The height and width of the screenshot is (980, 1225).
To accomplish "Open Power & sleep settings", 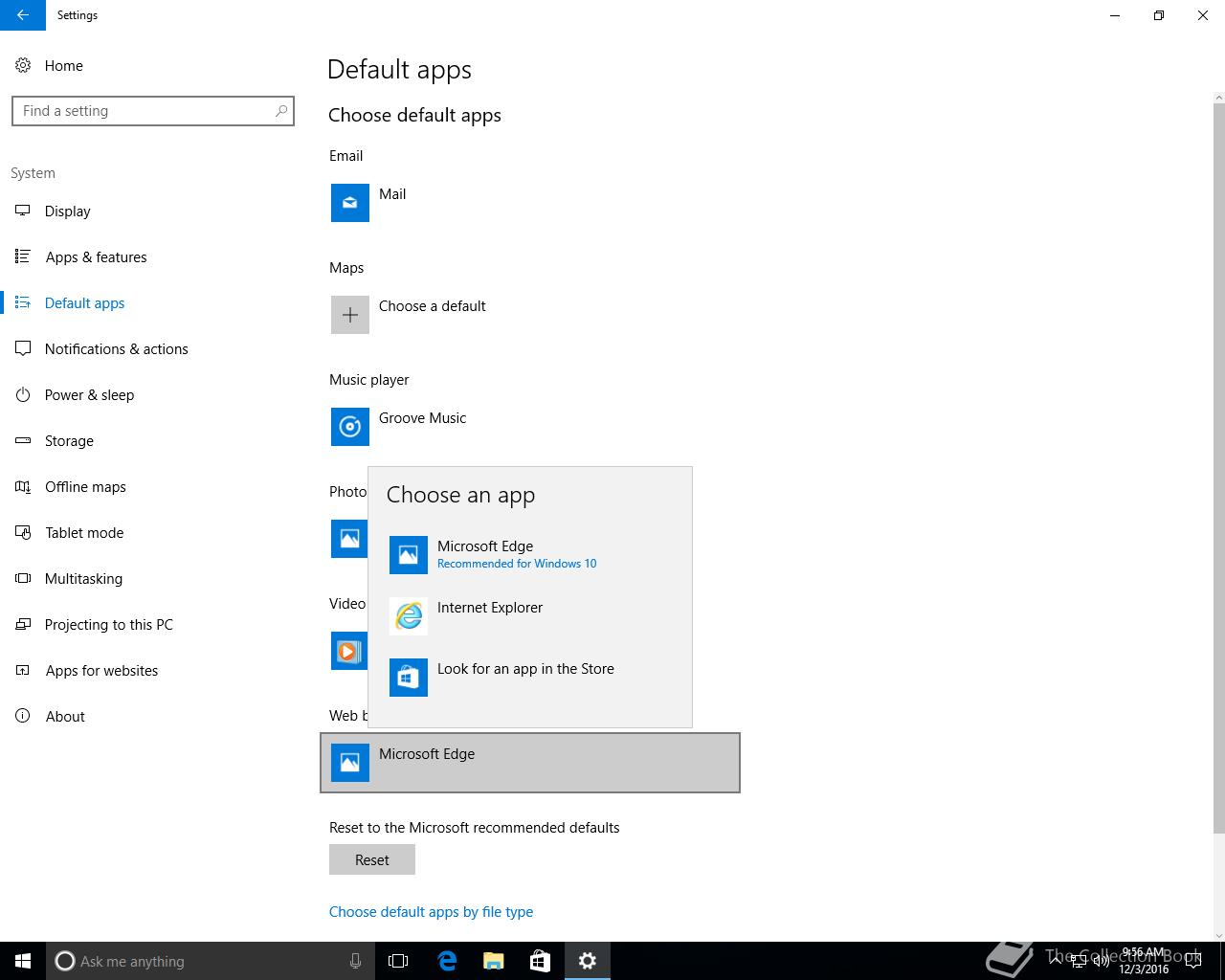I will [x=89, y=395].
